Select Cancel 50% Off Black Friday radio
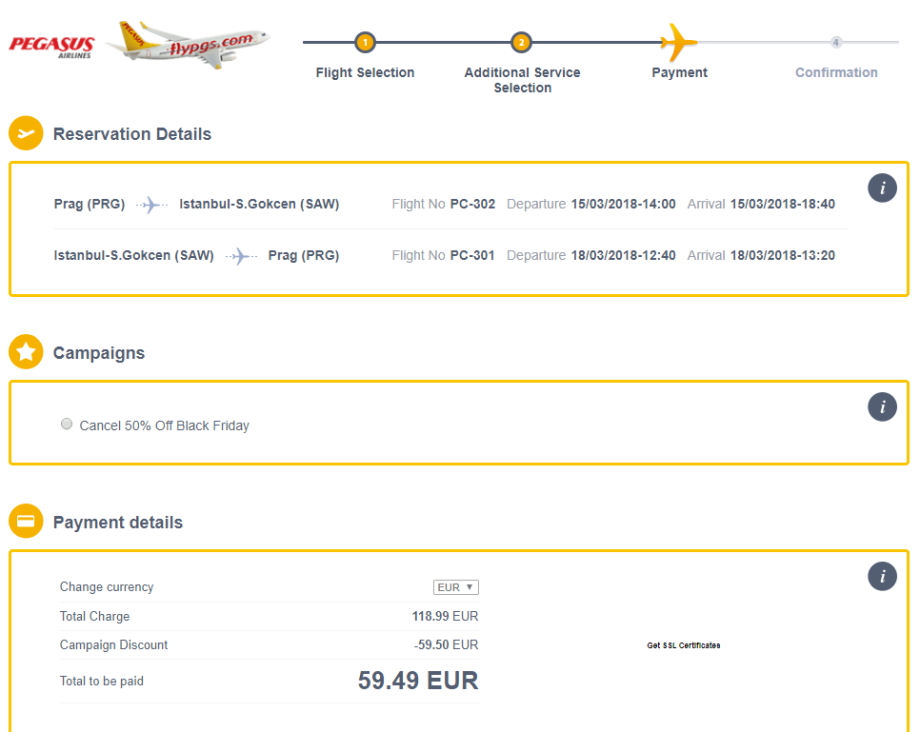The width and height of the screenshot is (920, 732). click(67, 425)
